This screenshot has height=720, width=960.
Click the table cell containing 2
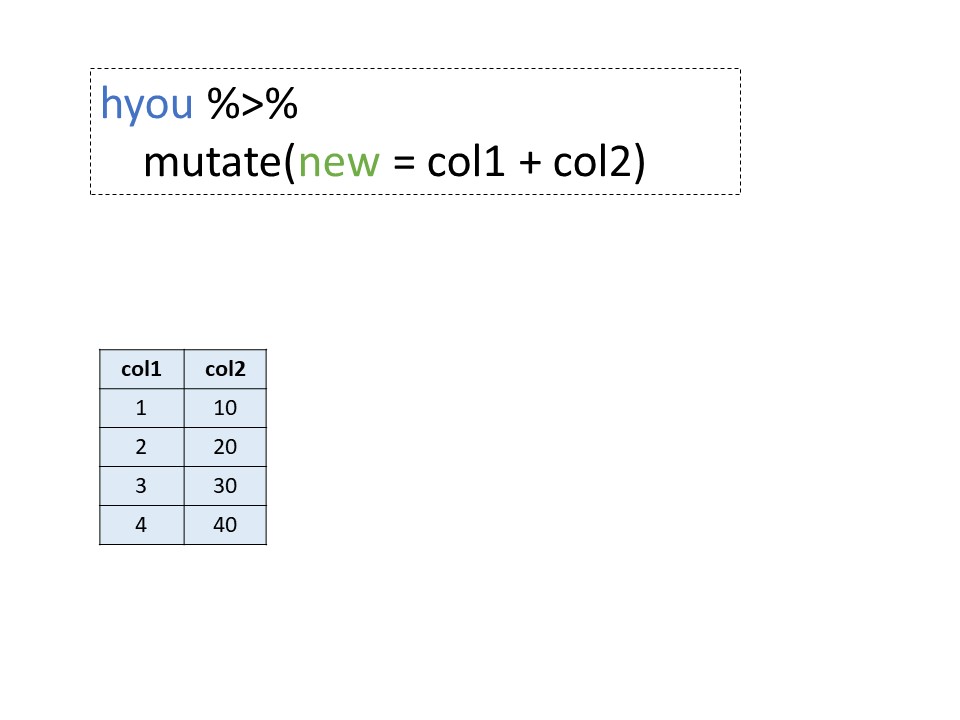(x=142, y=447)
